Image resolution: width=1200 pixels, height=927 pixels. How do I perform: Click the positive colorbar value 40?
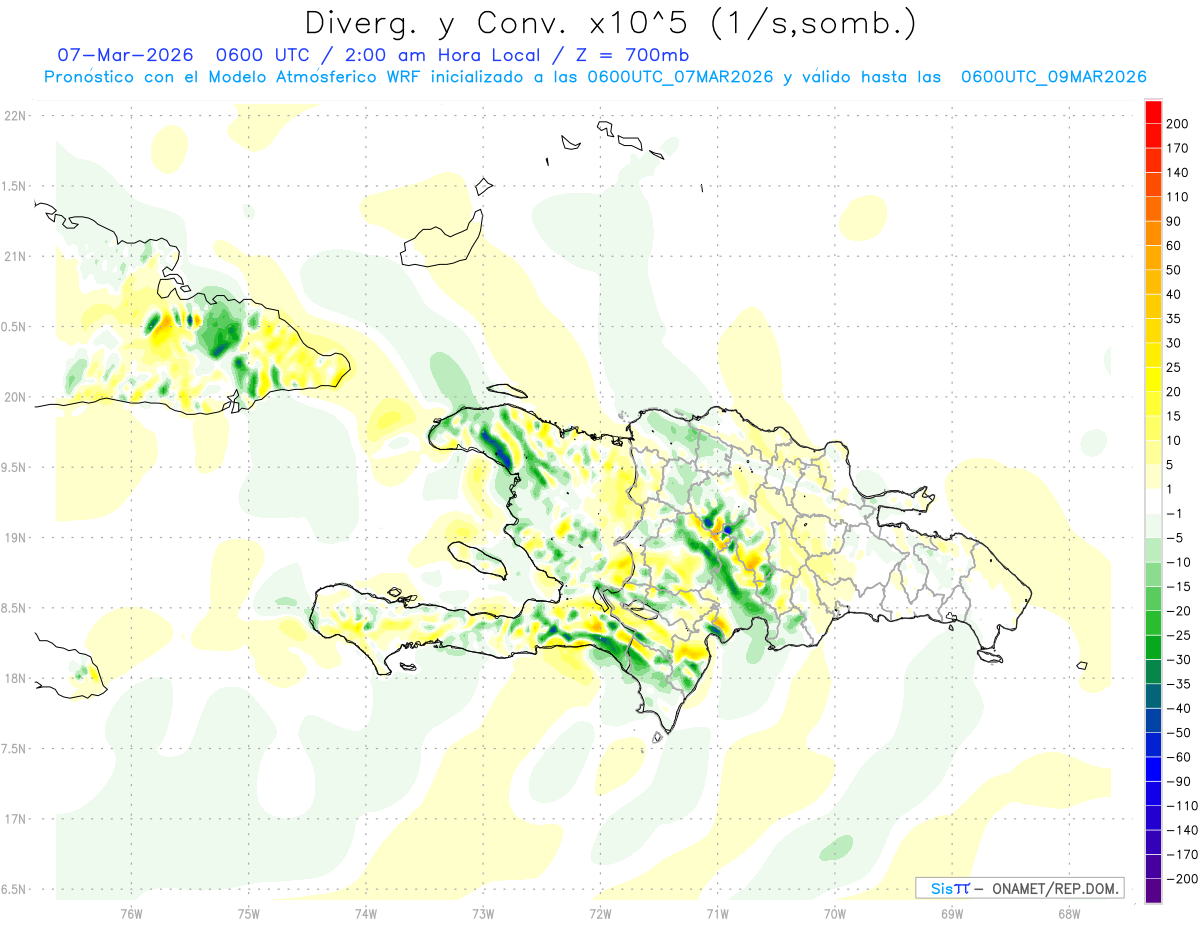(x=1174, y=294)
